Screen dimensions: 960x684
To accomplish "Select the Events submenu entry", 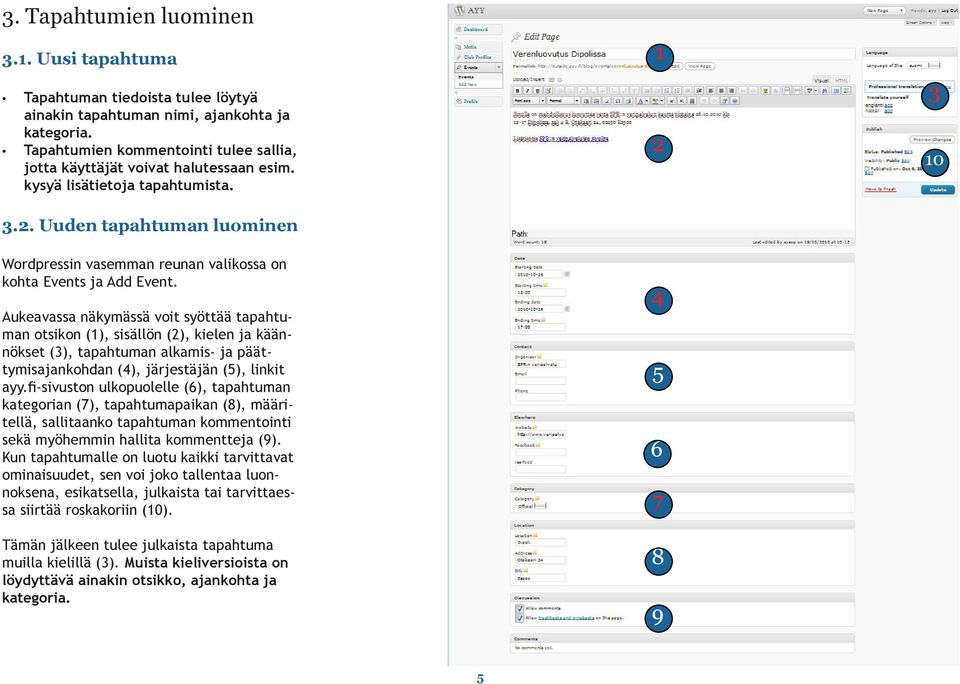I will pyautogui.click(x=466, y=77).
